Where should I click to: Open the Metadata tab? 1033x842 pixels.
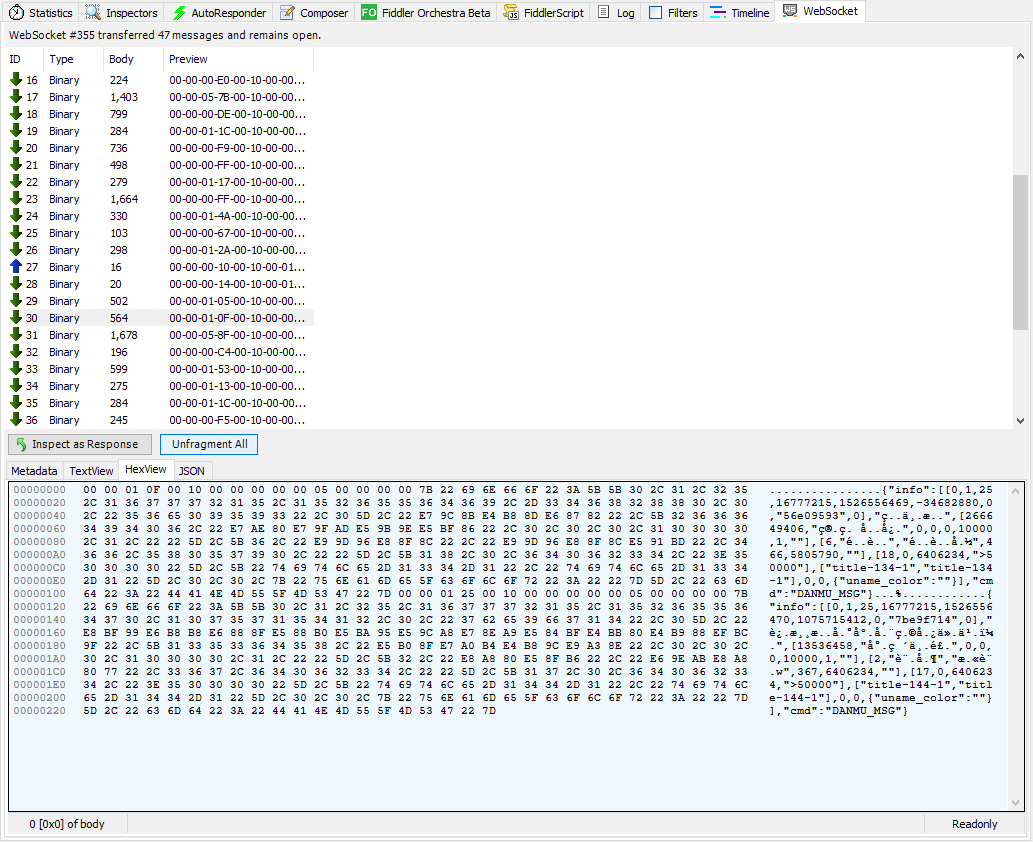(x=35, y=470)
